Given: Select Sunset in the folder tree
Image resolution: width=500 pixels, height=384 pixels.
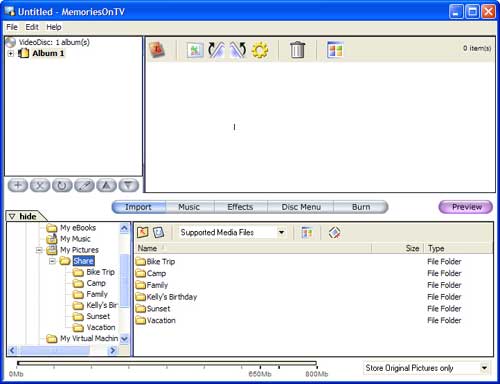Looking at the screenshot, I should (x=98, y=316).
